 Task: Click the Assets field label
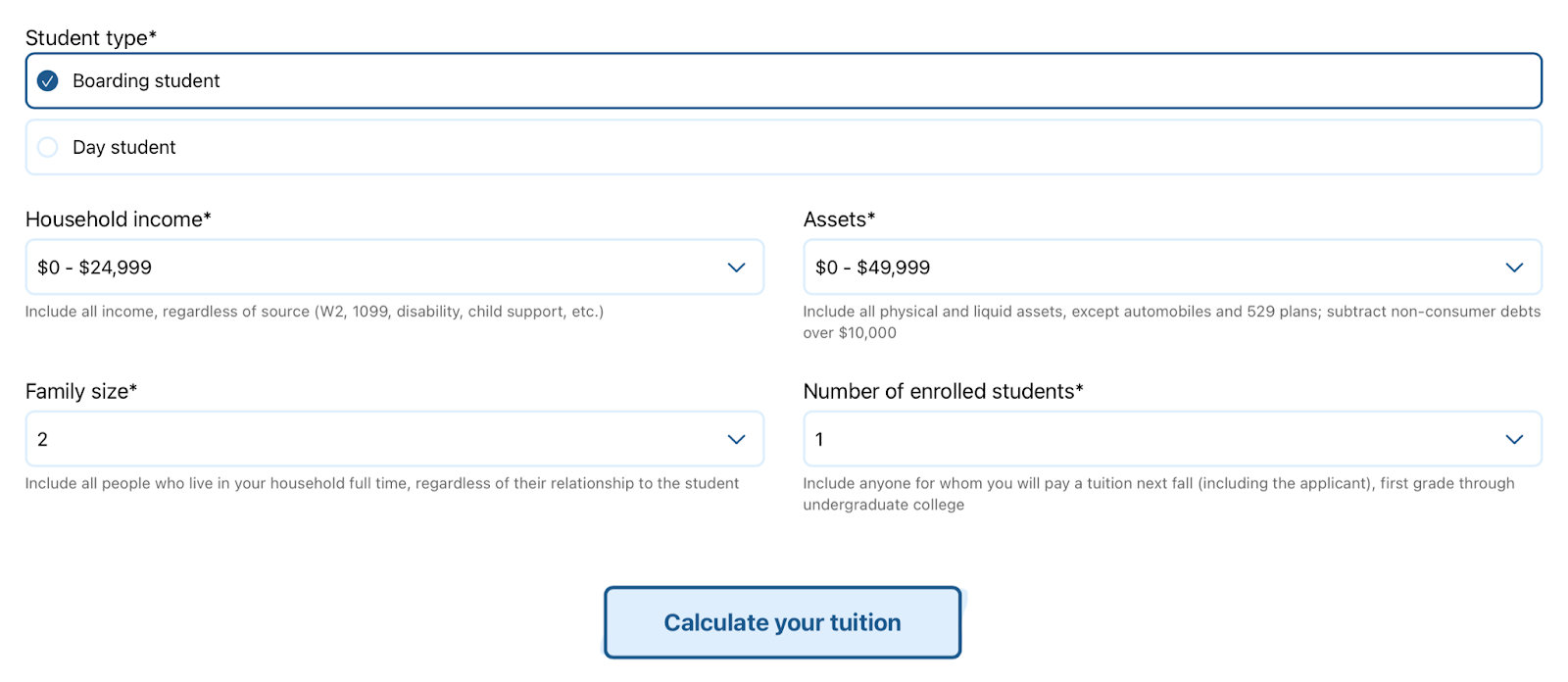839,219
